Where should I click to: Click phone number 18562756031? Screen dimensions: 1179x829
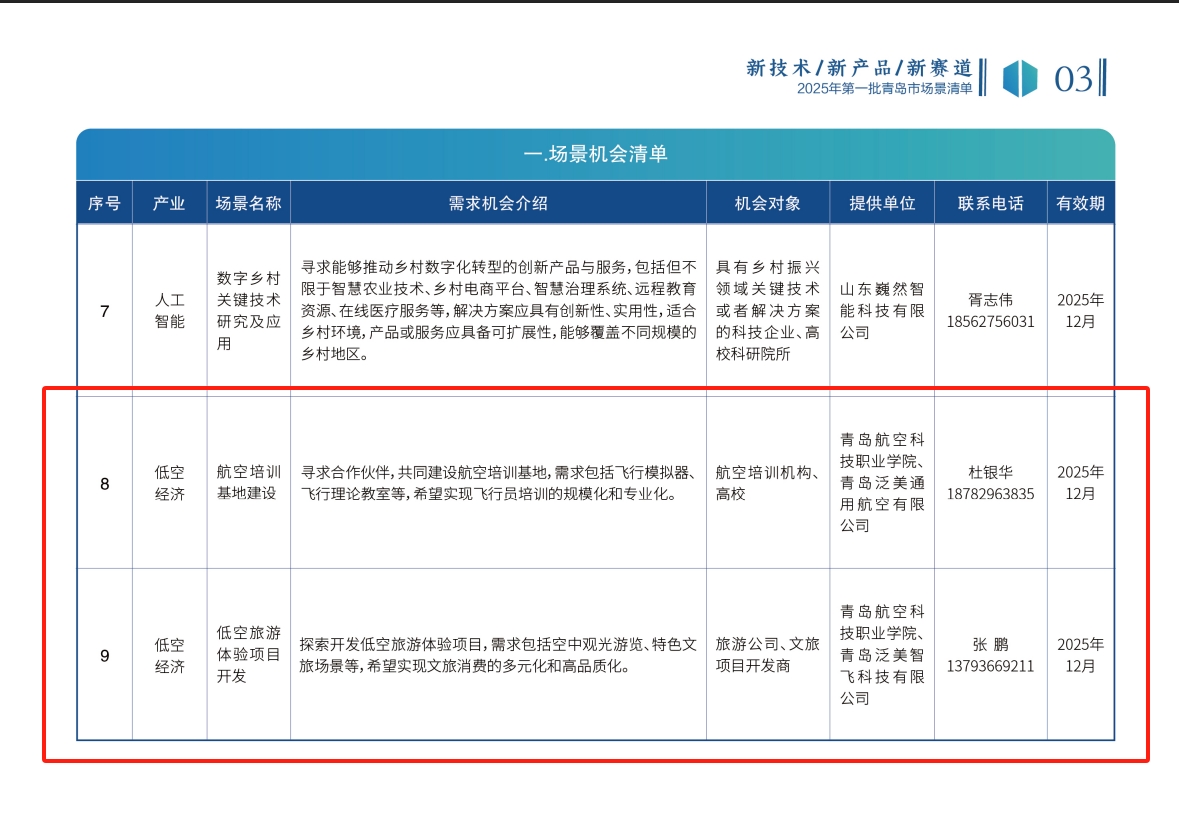point(990,322)
